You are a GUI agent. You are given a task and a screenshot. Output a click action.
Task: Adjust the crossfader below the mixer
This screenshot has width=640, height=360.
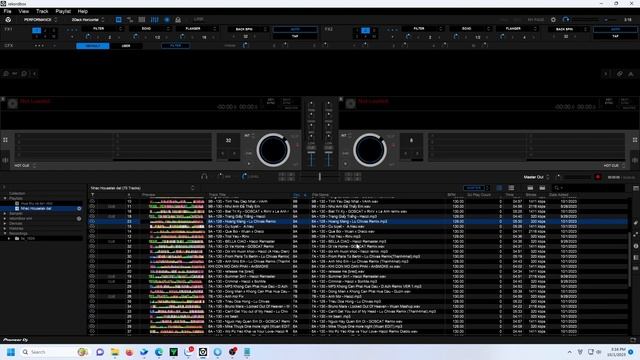pos(320,176)
